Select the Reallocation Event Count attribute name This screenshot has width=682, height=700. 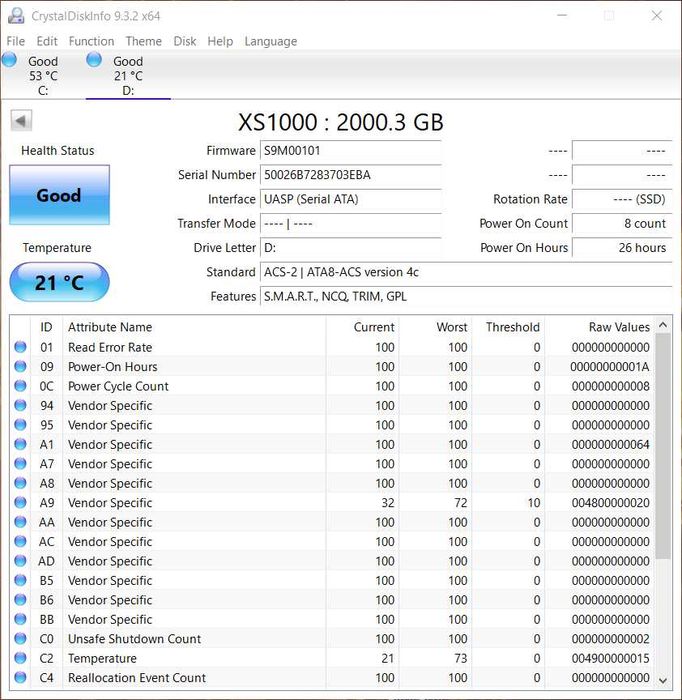click(x=137, y=678)
